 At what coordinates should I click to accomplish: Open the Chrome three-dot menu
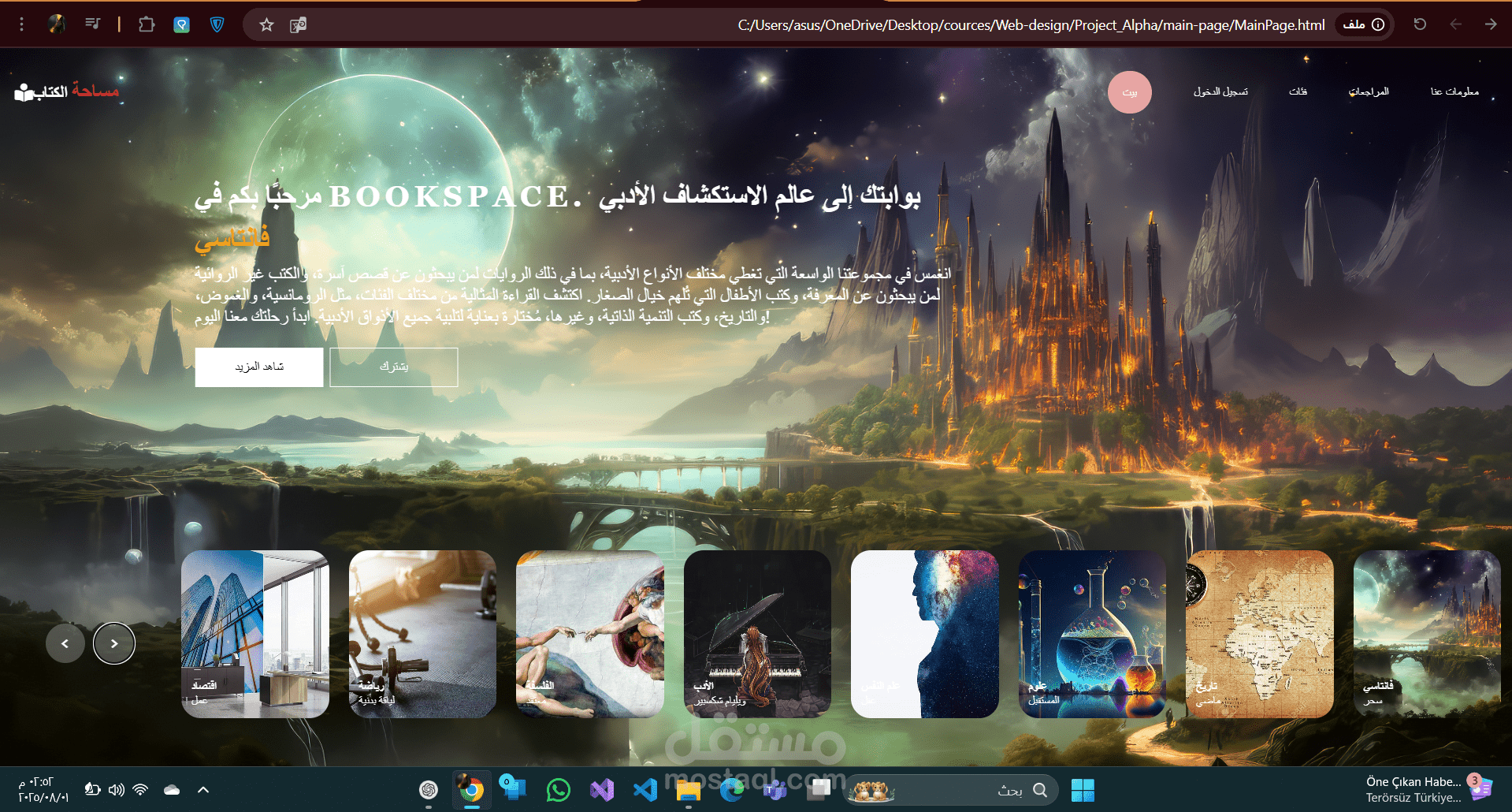click(x=21, y=24)
